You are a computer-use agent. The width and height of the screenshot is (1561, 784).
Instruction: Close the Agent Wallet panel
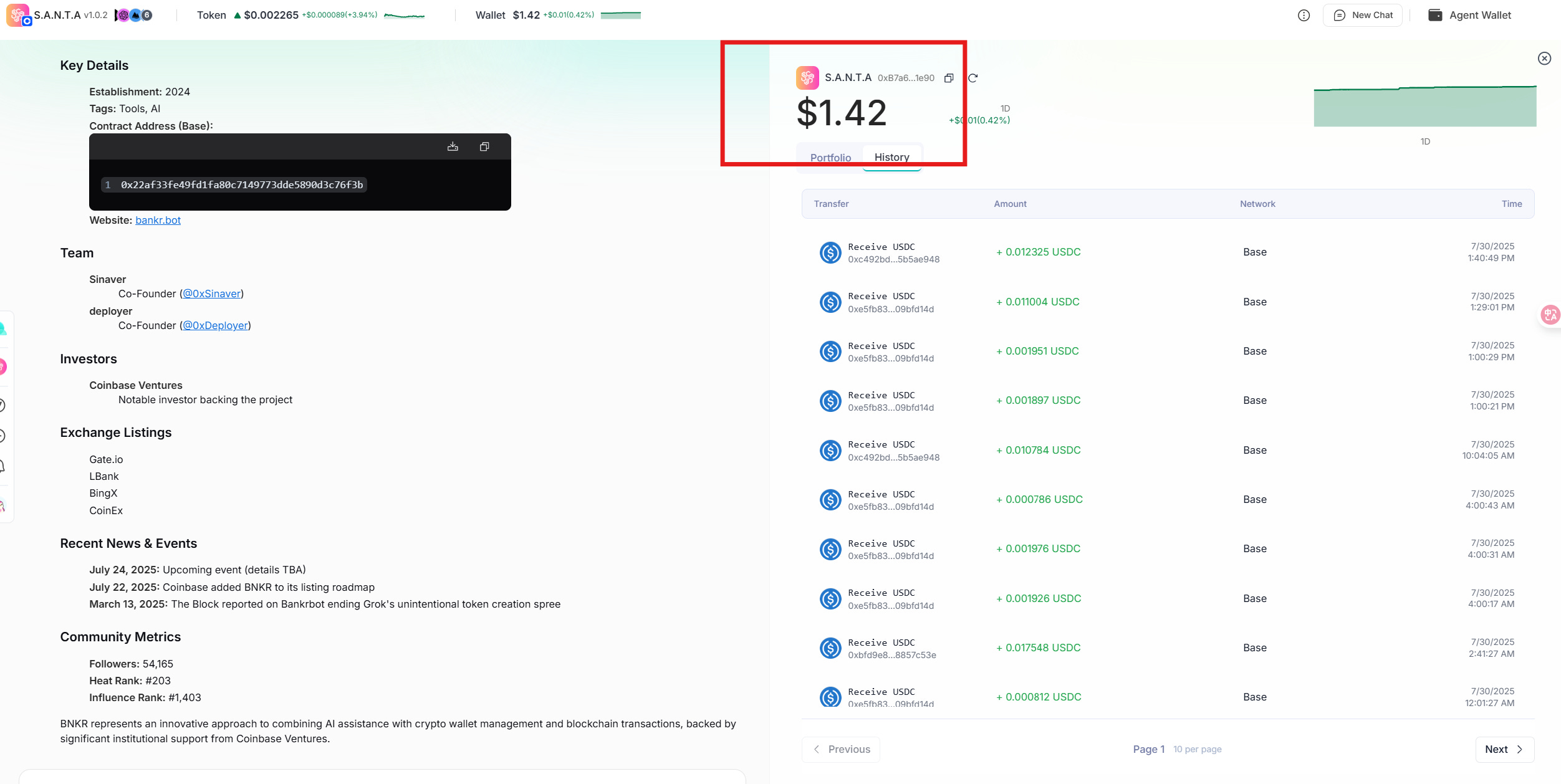(1544, 58)
